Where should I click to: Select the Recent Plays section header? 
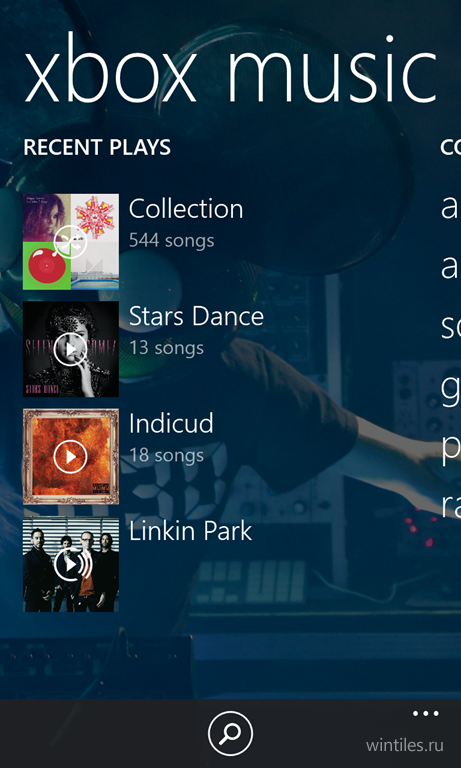tap(97, 147)
